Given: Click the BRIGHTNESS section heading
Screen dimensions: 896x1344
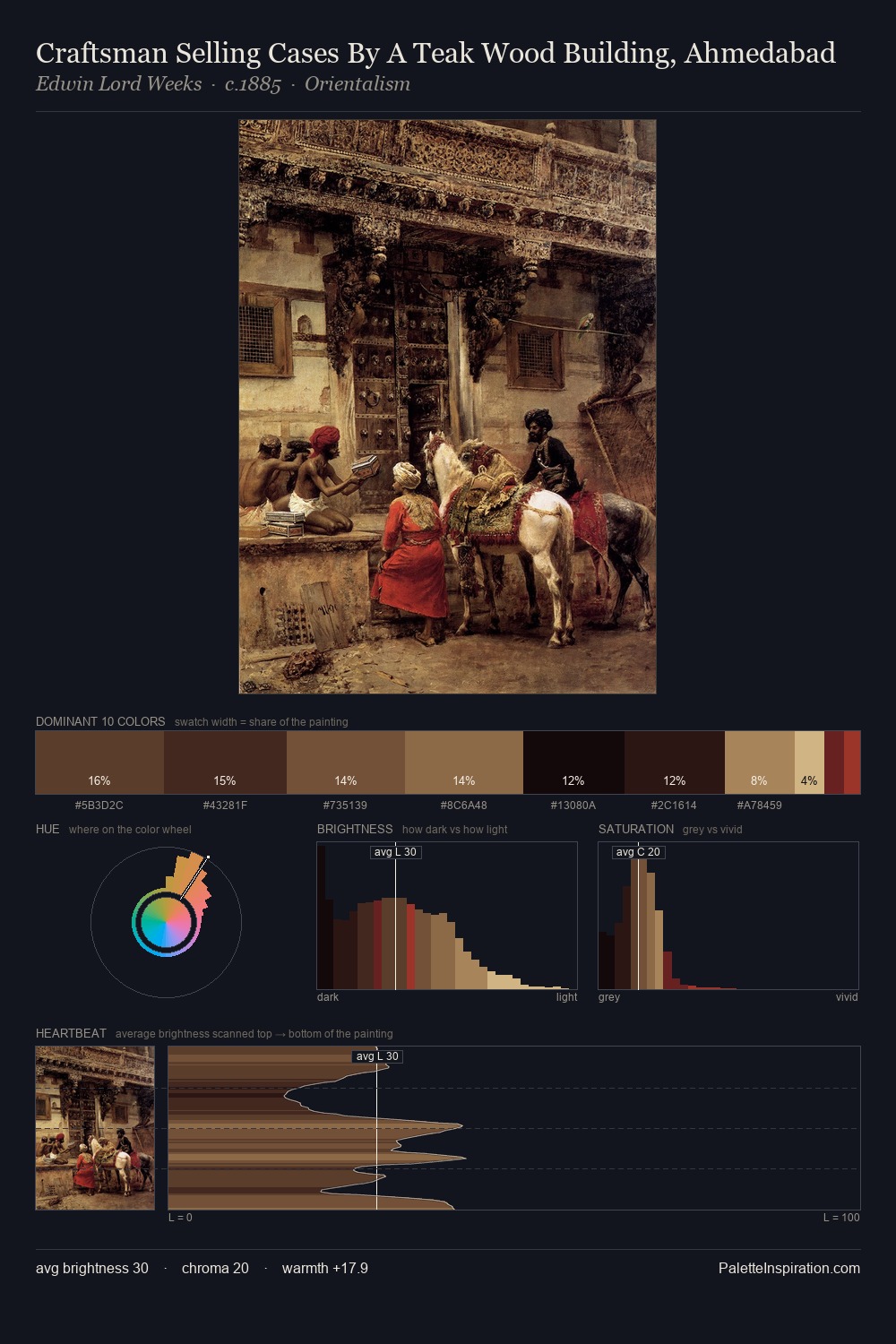Looking at the screenshot, I should [x=355, y=830].
